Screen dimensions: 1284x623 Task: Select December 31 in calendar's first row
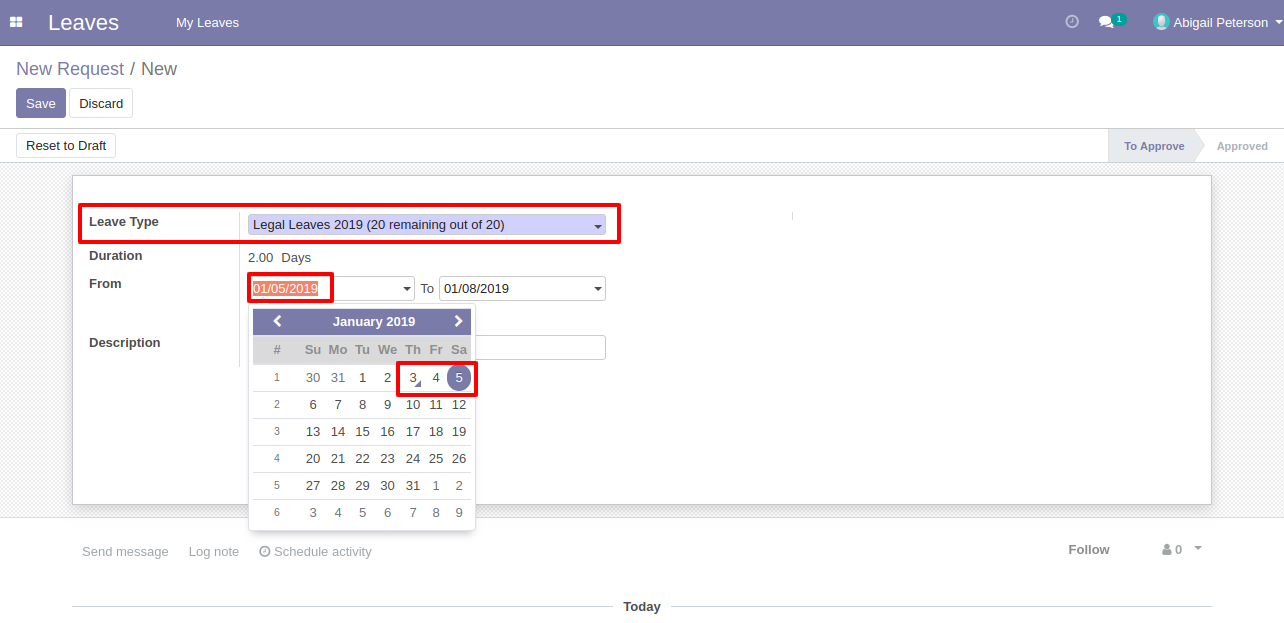[x=338, y=378]
